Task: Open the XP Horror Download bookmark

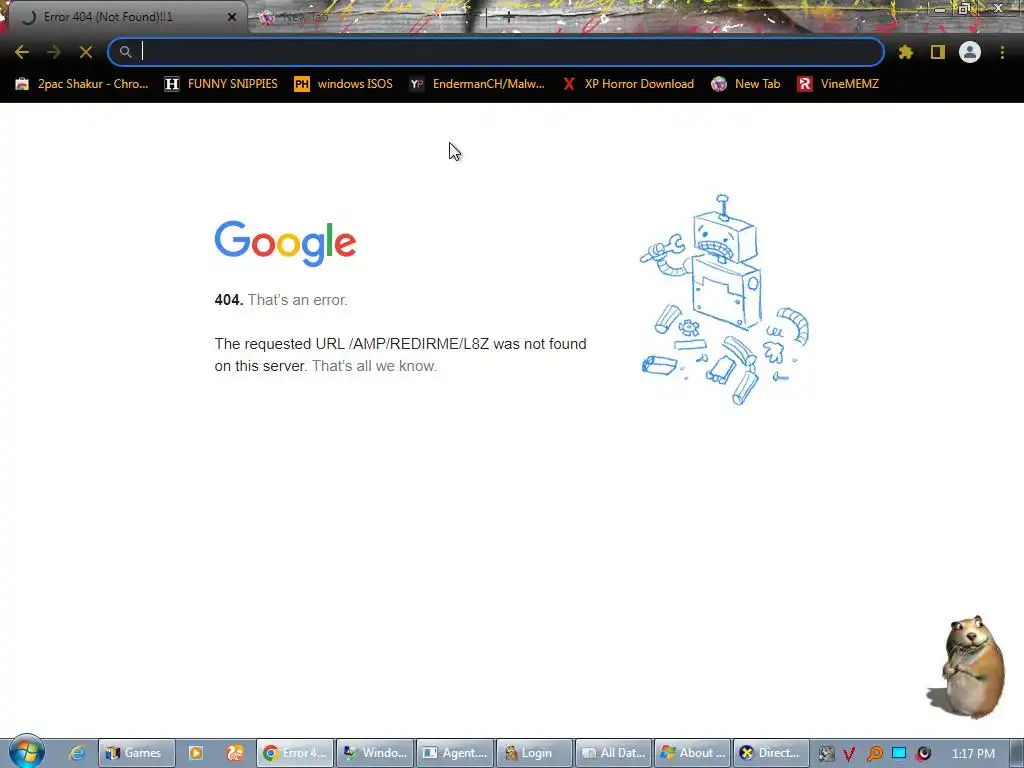Action: tap(628, 84)
